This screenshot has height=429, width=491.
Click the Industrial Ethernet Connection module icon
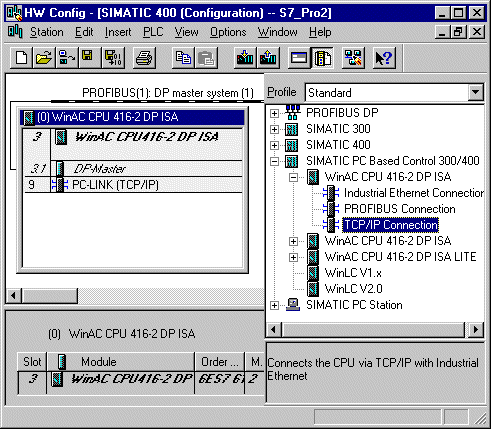(x=331, y=193)
